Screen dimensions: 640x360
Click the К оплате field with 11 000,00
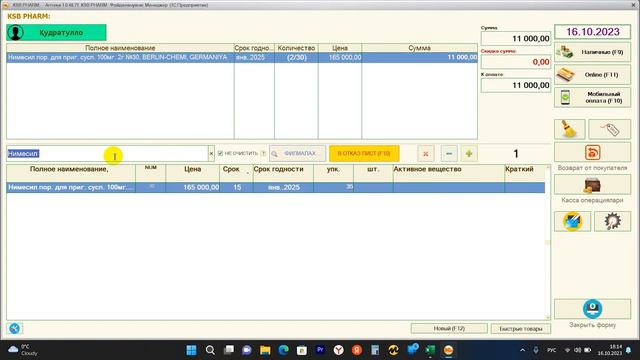point(516,85)
